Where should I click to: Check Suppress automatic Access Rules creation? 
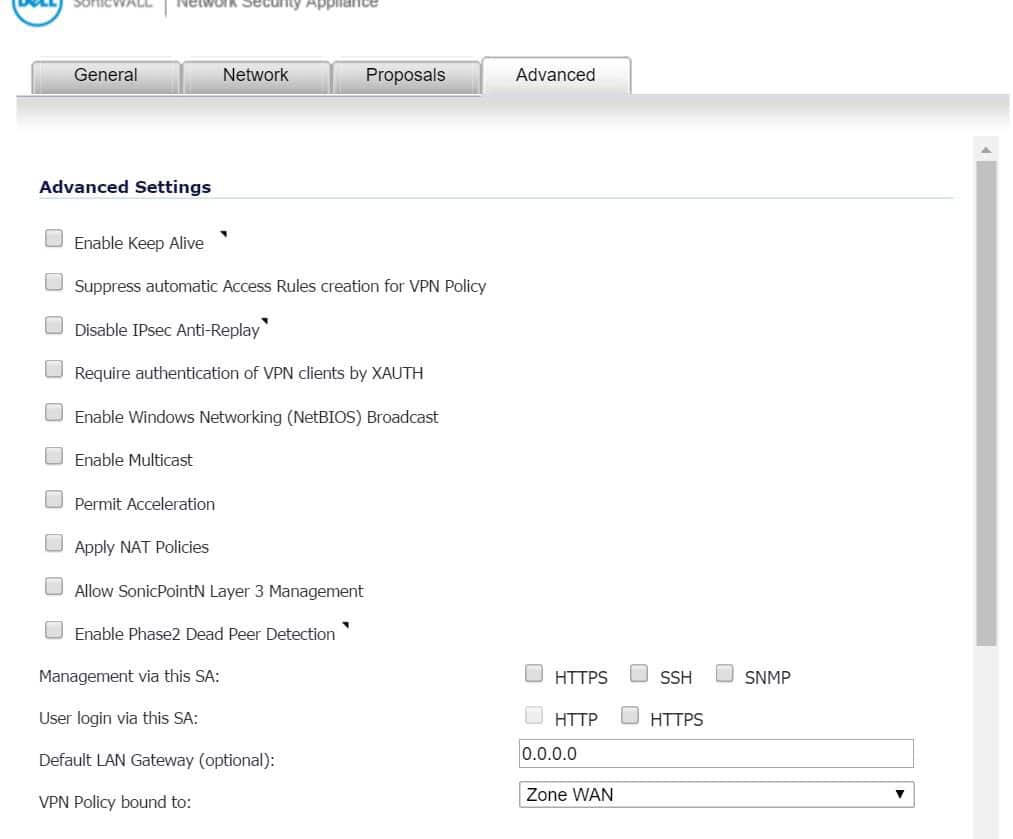click(x=54, y=283)
